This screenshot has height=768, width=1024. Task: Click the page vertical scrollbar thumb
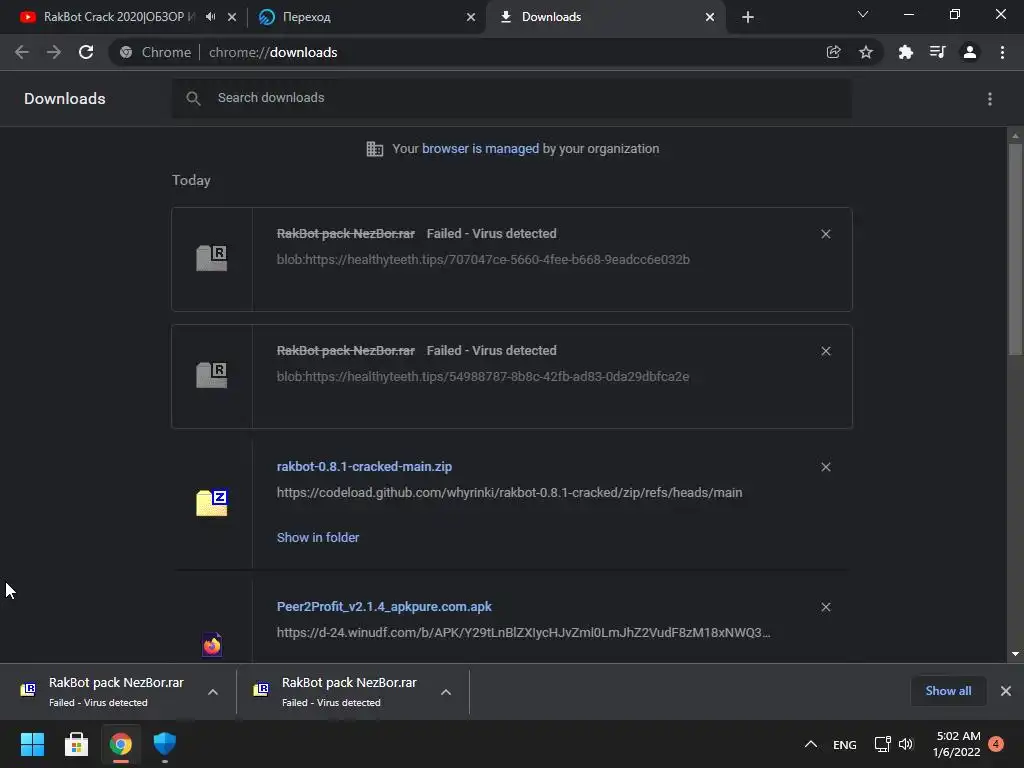[1015, 248]
